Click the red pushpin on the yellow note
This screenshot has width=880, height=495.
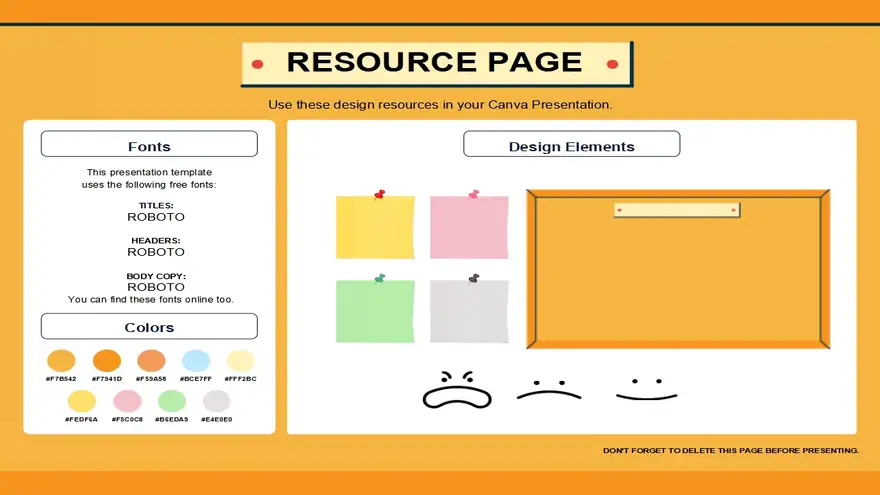pos(380,195)
